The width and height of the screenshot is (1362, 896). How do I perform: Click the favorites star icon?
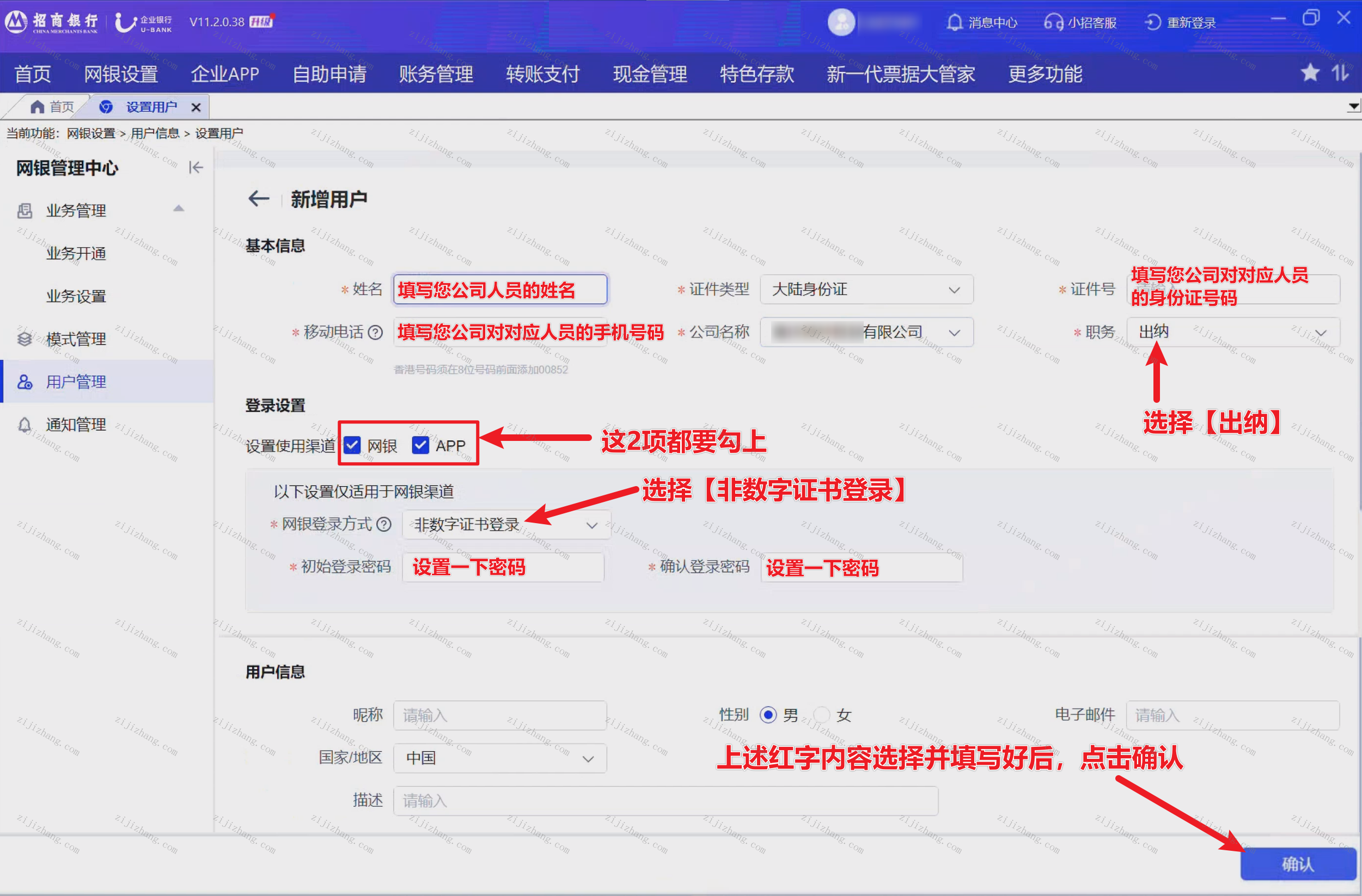pyautogui.click(x=1310, y=73)
